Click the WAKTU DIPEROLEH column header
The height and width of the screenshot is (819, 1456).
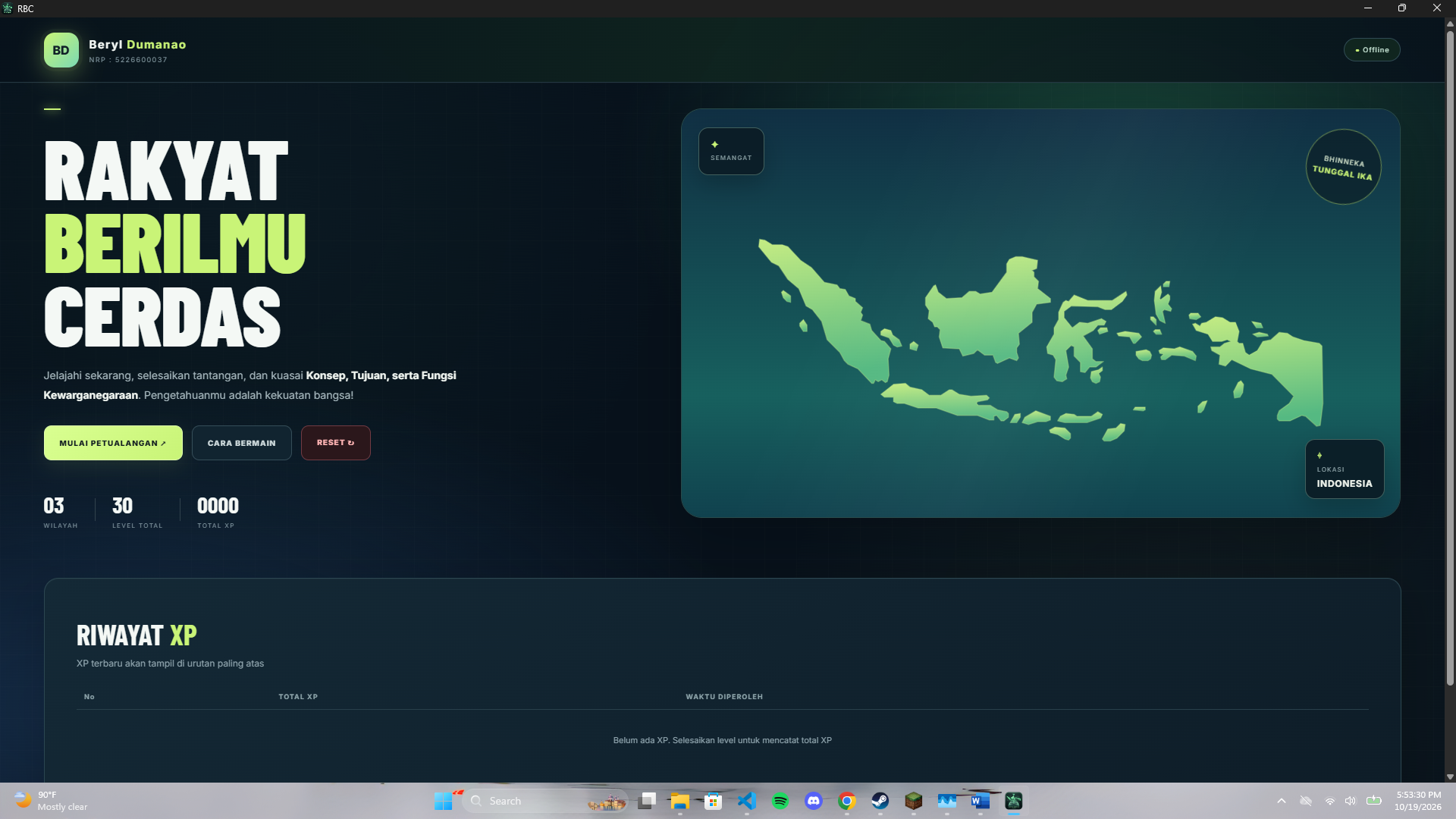coord(724,696)
